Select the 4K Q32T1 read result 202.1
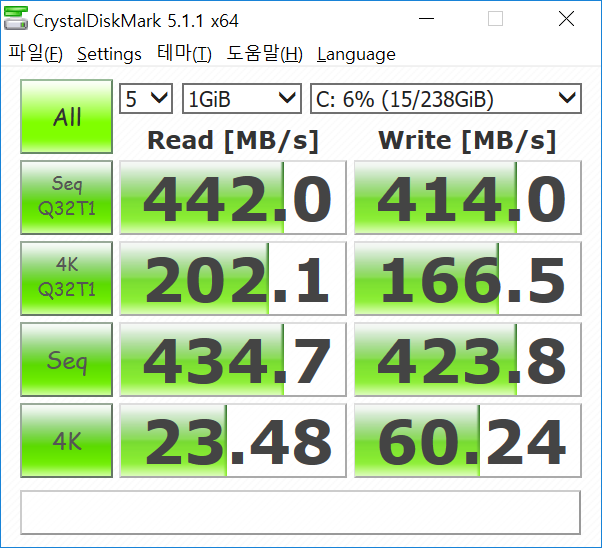The image size is (602, 548). pos(233,278)
